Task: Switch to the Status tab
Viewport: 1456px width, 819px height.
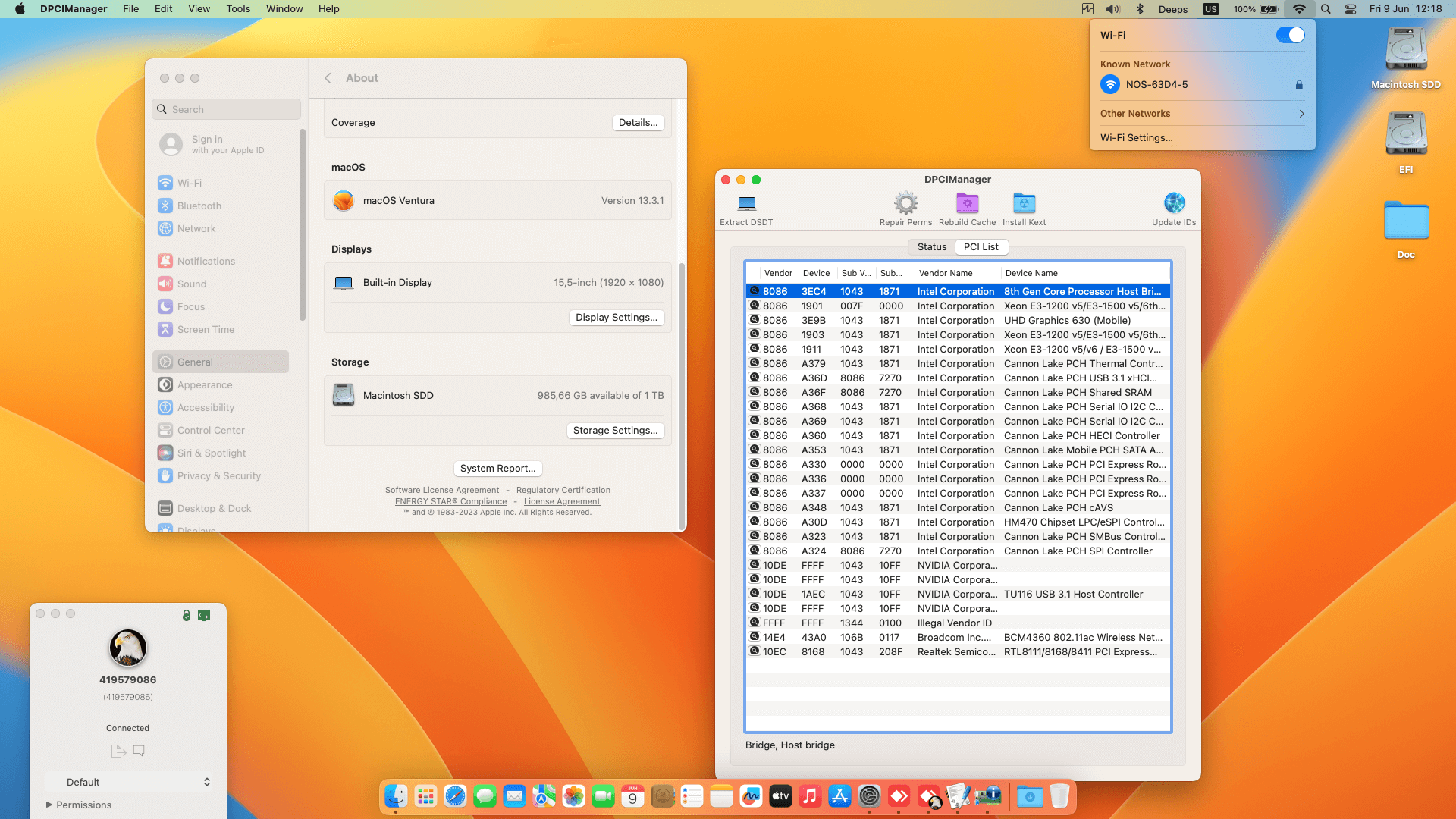Action: point(931,247)
